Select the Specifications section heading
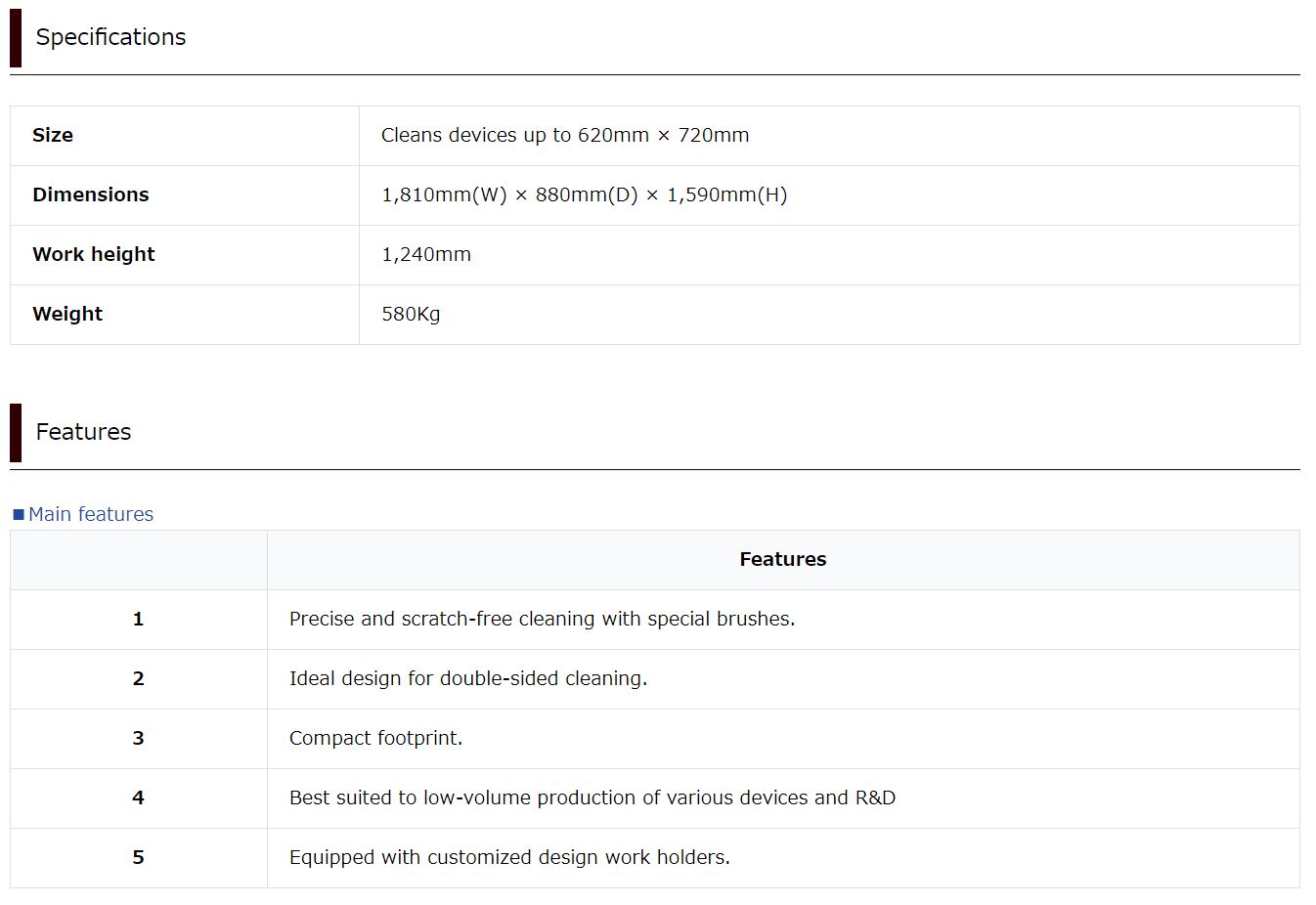Screen dimensions: 1316x905 coord(110,37)
